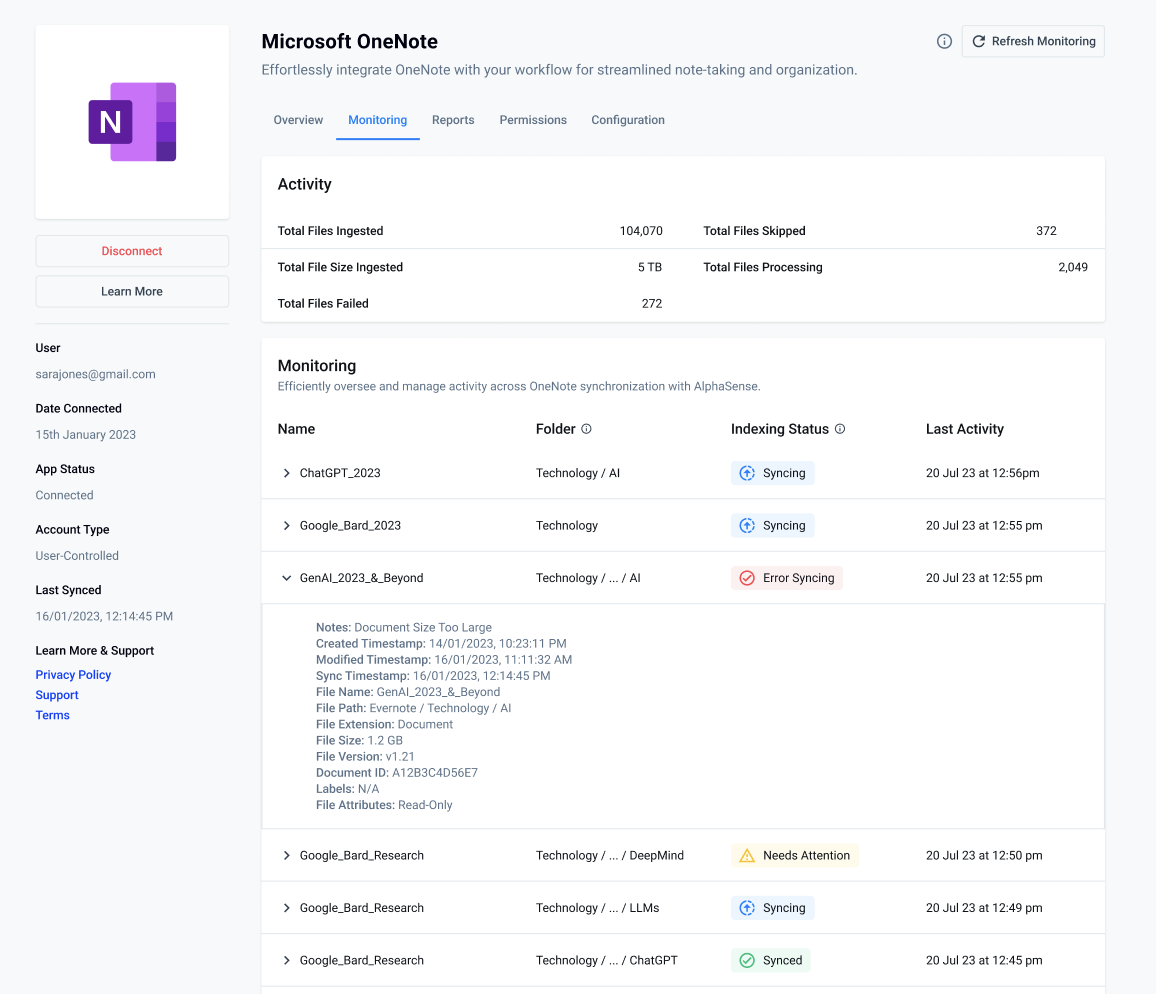Click the Technology / ... / LLMs folder path
Screen dimensions: 1156x994
(597, 908)
